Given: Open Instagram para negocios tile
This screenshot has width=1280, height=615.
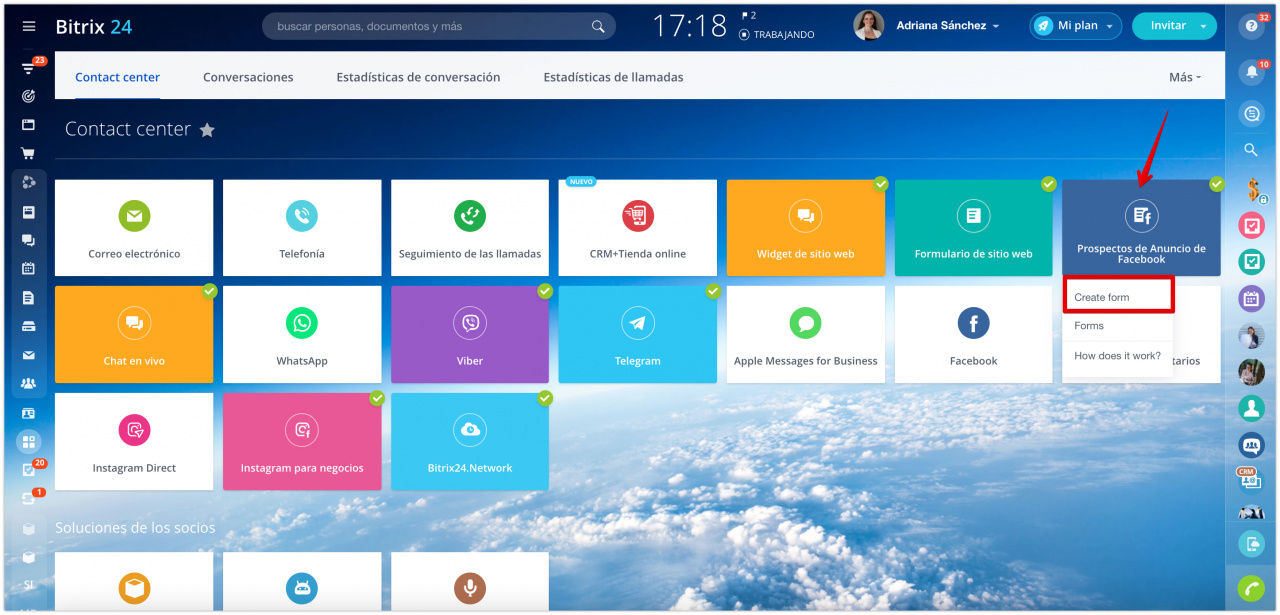Looking at the screenshot, I should pyautogui.click(x=302, y=441).
